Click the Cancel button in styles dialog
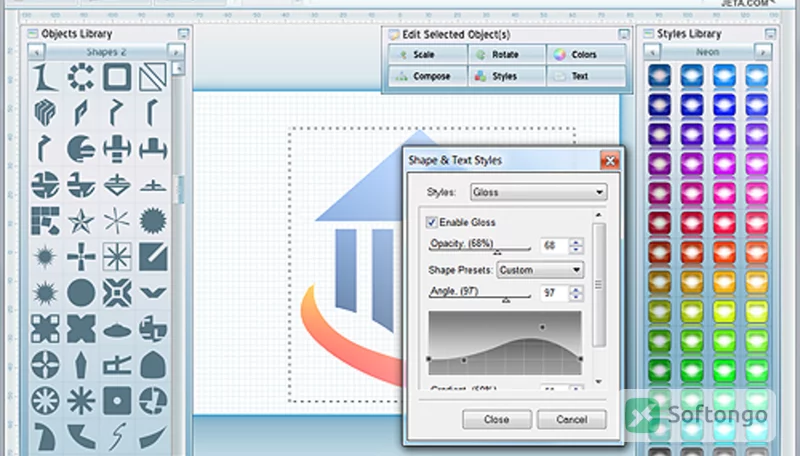The height and width of the screenshot is (456, 800). (x=571, y=419)
